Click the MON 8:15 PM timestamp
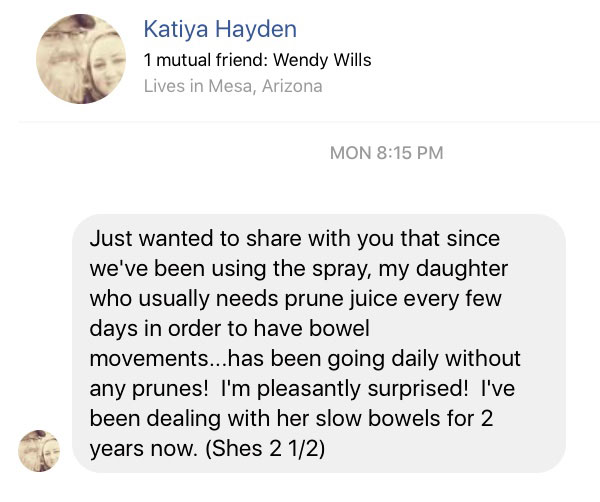 coord(386,153)
